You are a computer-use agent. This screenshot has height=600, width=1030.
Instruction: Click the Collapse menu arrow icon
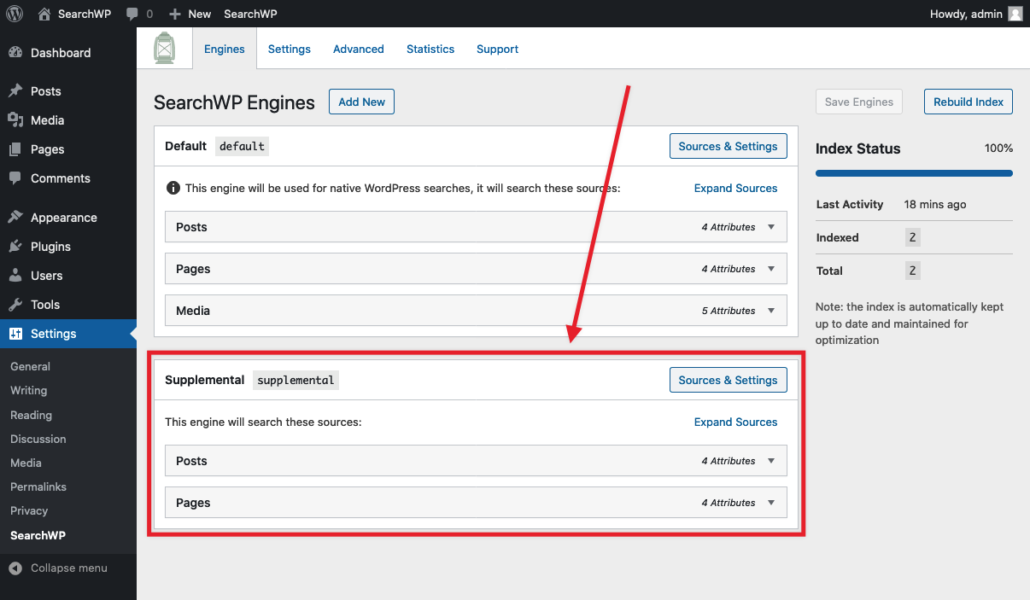point(15,568)
